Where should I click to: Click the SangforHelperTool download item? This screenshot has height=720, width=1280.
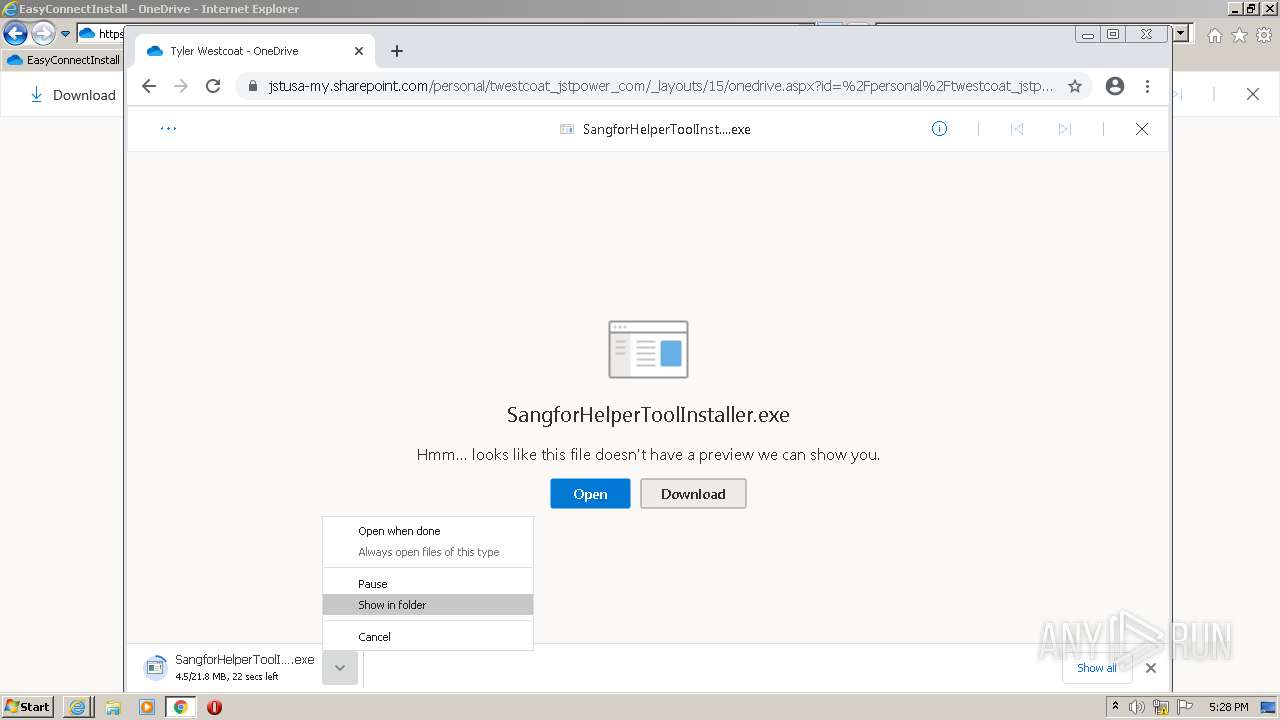[229, 668]
